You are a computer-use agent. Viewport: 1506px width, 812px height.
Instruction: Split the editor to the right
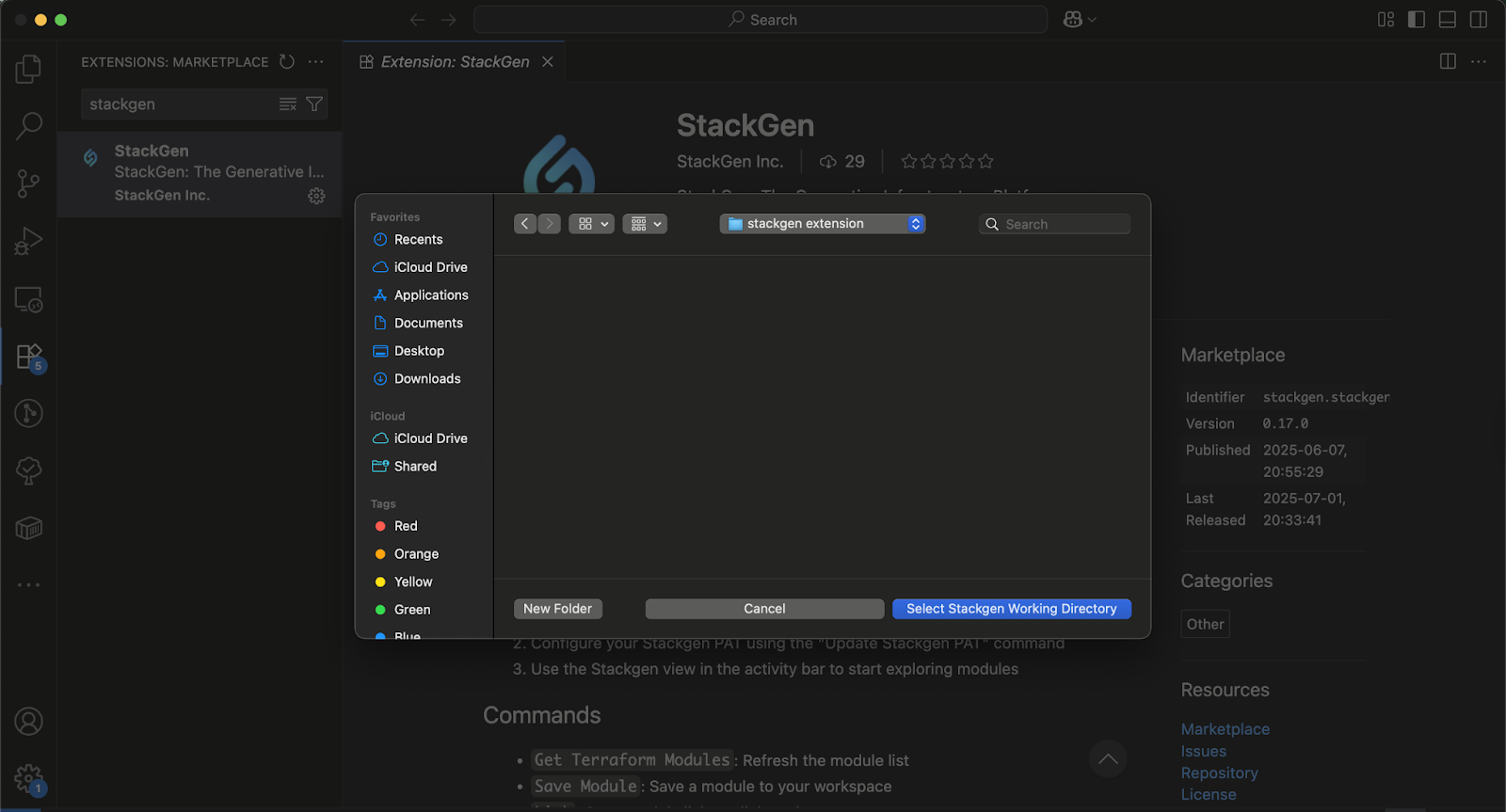(1448, 62)
